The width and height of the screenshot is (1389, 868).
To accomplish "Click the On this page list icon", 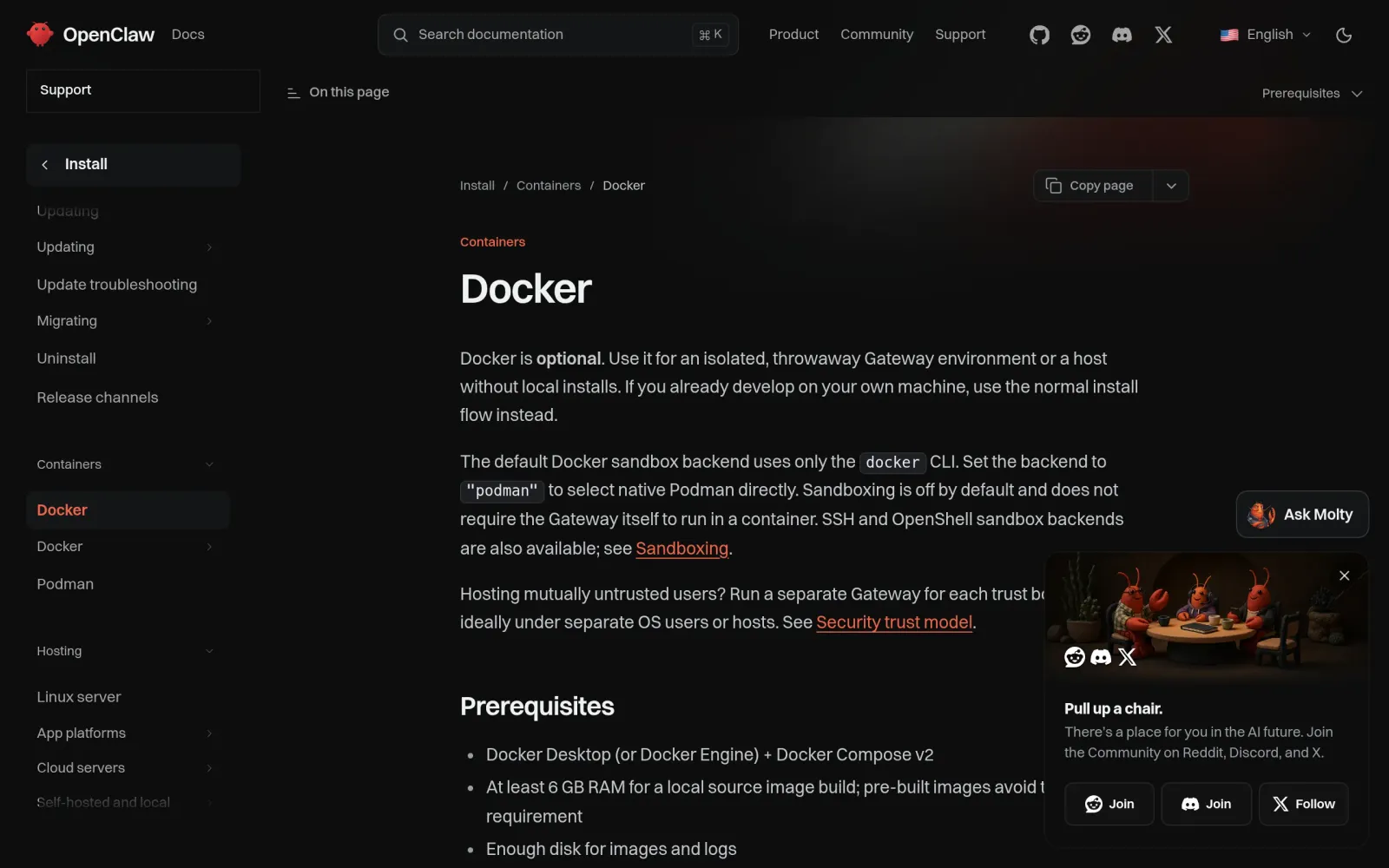I will click(293, 93).
